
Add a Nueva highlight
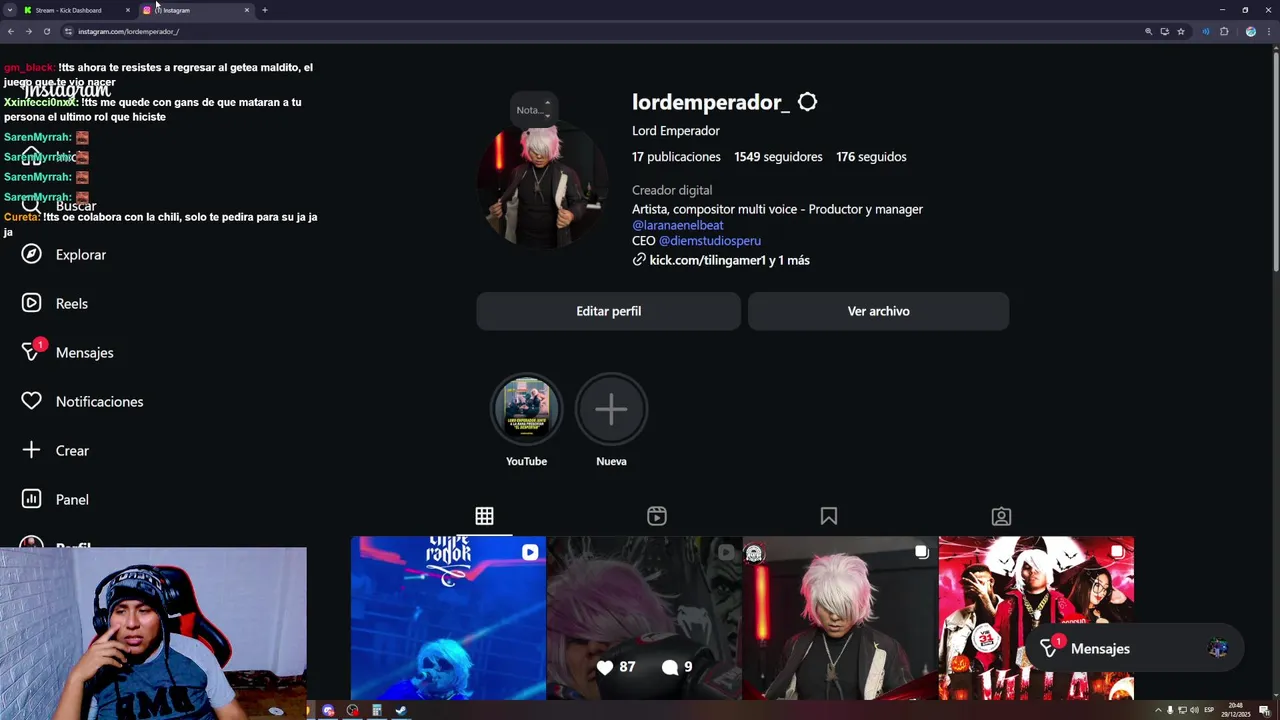pos(611,409)
